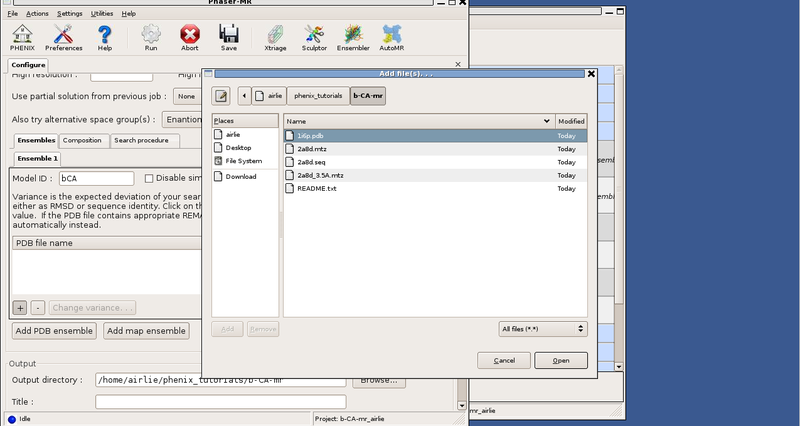Click the PHENIX home icon
This screenshot has width=800, height=426.
(x=21, y=37)
